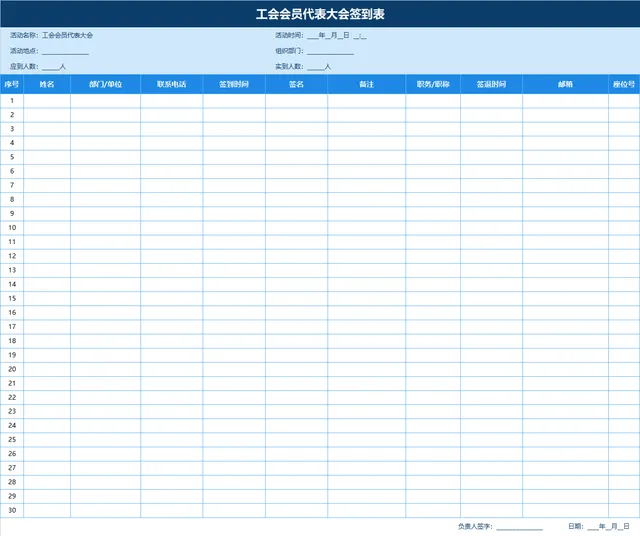Viewport: 640px width, 536px height.
Task: Click row number 25
Action: [x=12, y=440]
